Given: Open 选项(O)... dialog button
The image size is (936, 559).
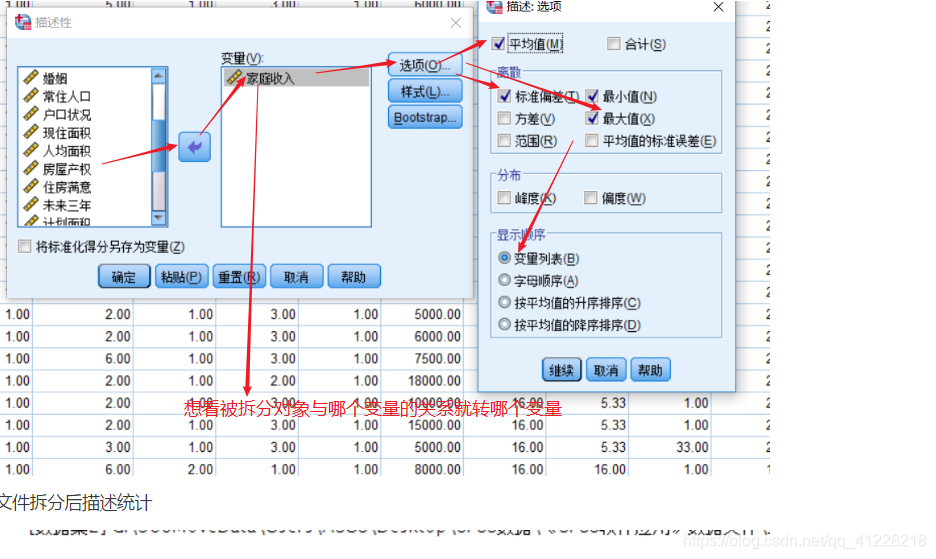Looking at the screenshot, I should [425, 65].
